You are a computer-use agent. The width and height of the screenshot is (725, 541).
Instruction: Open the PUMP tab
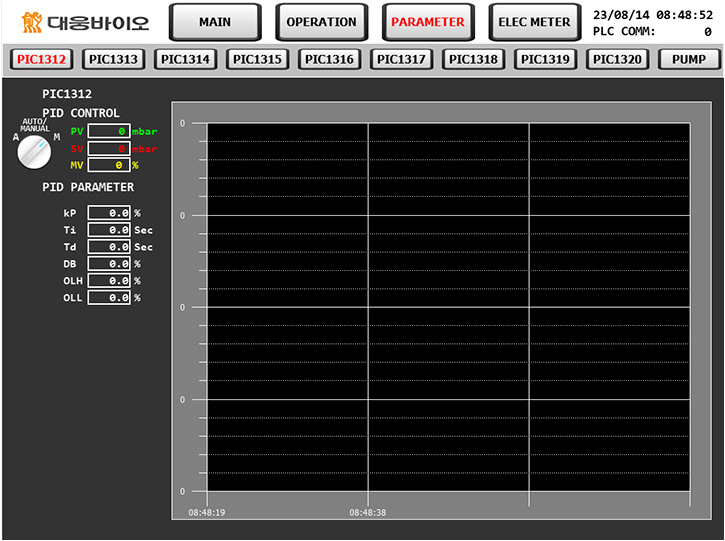(689, 59)
